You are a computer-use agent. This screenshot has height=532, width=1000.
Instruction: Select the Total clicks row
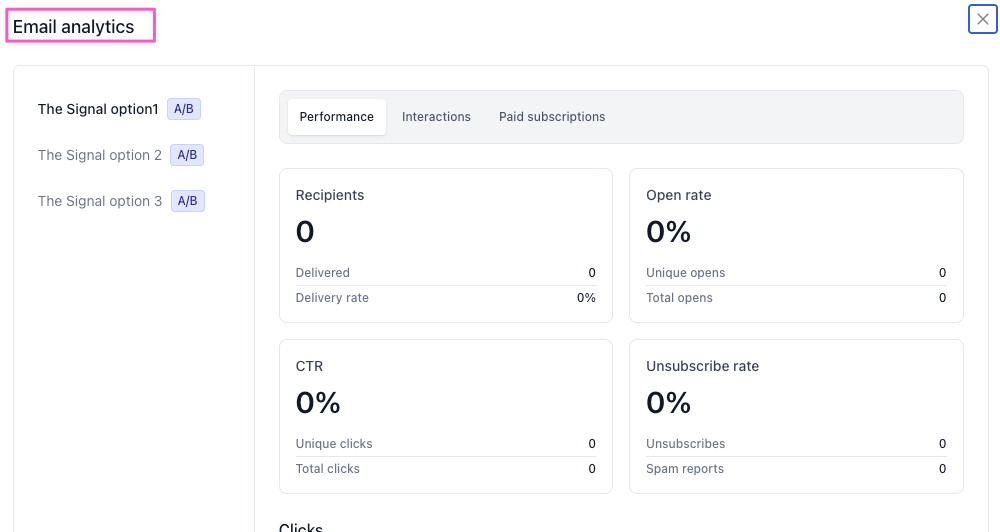445,469
